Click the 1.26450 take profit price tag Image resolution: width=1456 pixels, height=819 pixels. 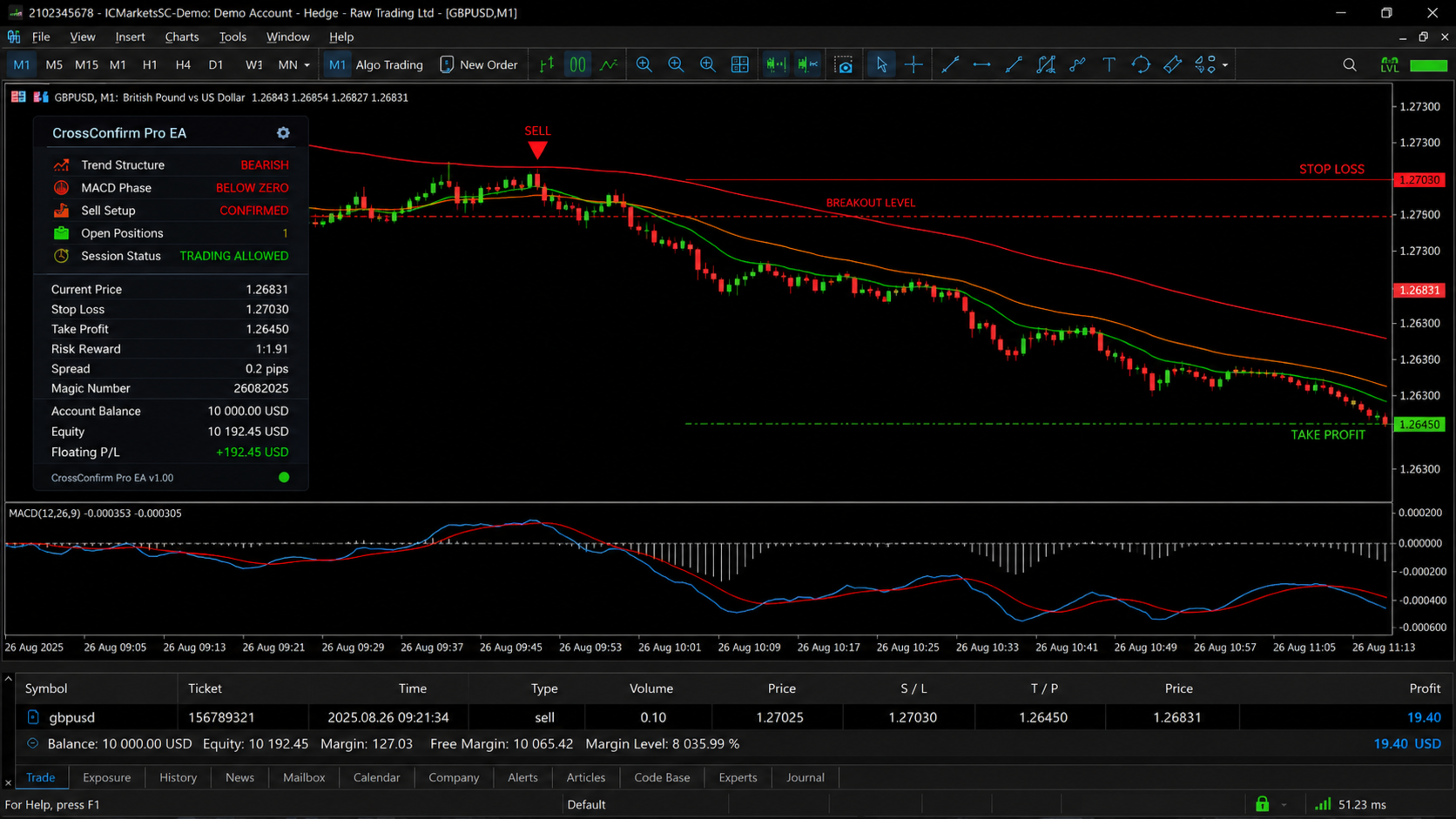(x=1419, y=424)
